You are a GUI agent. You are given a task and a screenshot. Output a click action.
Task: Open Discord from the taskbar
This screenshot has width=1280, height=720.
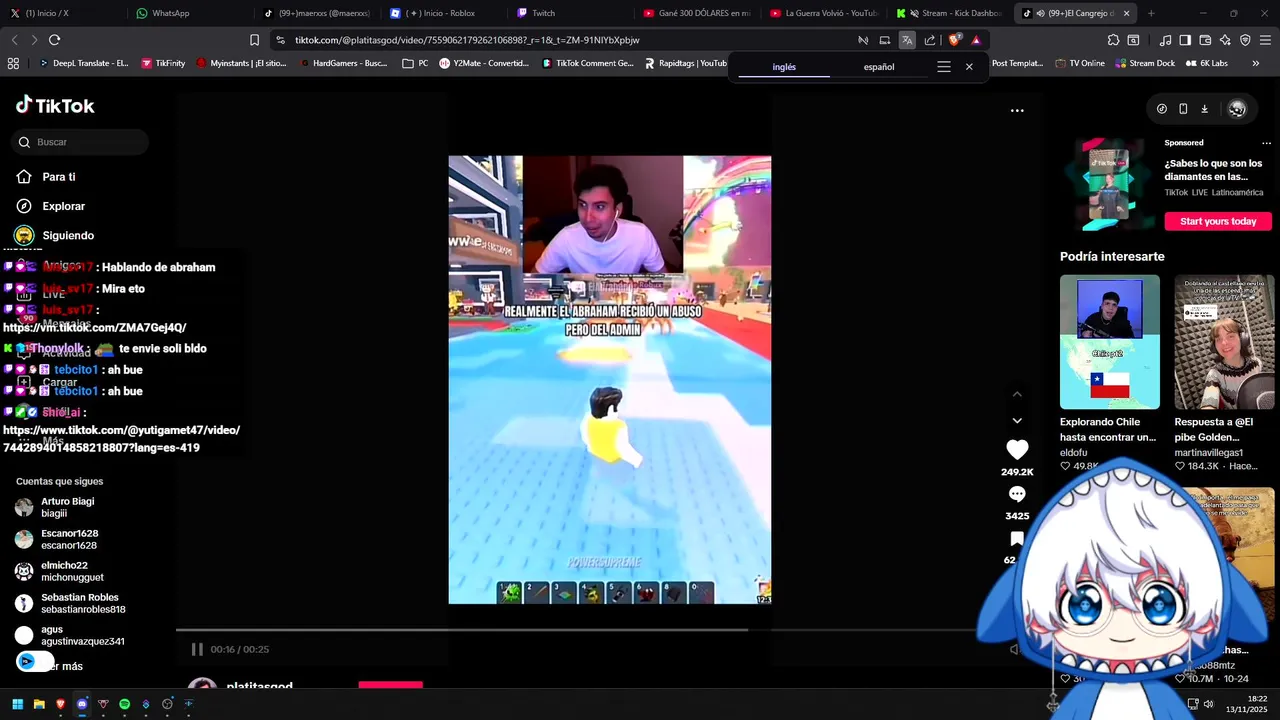click(x=82, y=704)
